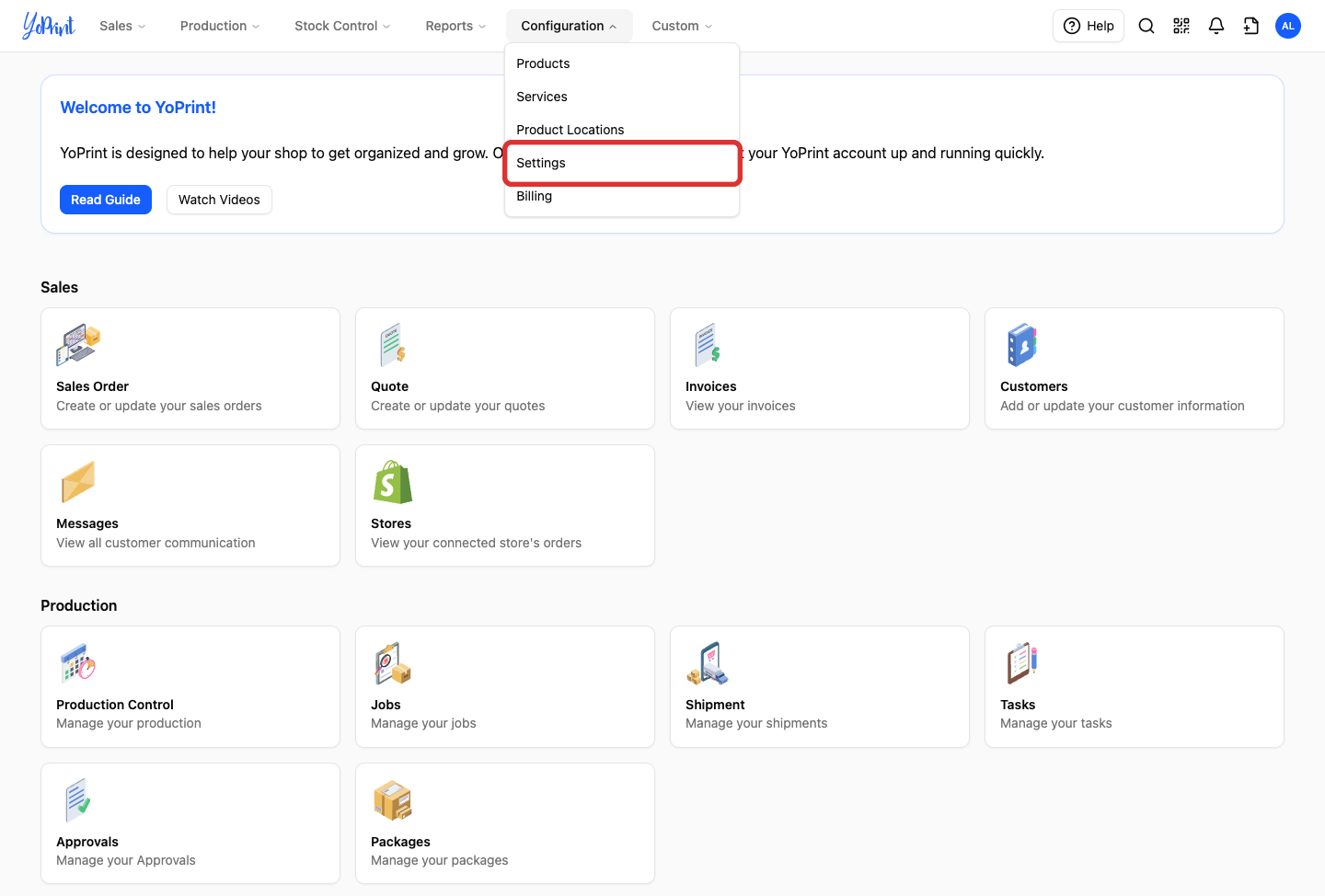The image size is (1325, 896).
Task: Click the Shopify Stores icon
Action: point(393,482)
